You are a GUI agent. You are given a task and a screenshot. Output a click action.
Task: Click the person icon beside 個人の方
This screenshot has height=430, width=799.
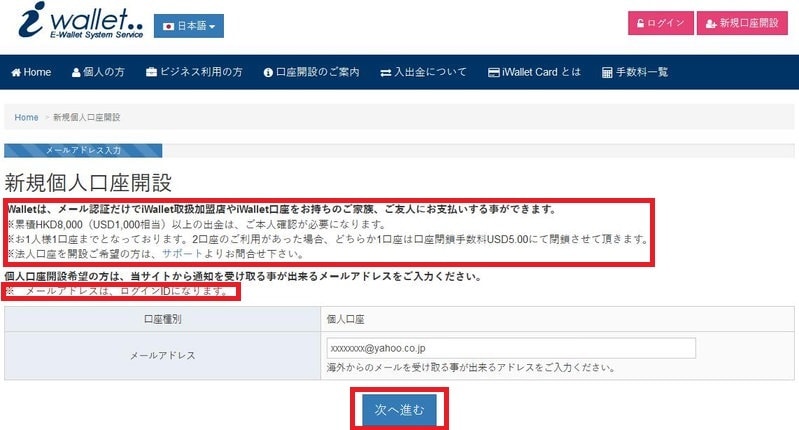coord(76,72)
